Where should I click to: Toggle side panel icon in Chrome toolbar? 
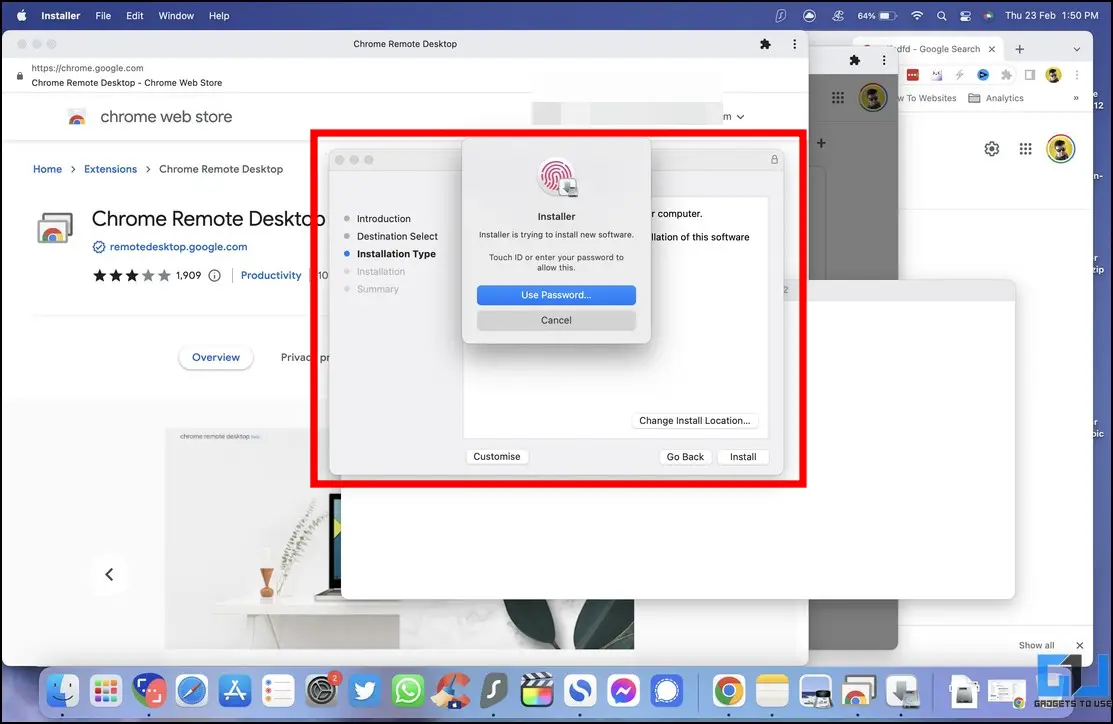[x=1030, y=75]
